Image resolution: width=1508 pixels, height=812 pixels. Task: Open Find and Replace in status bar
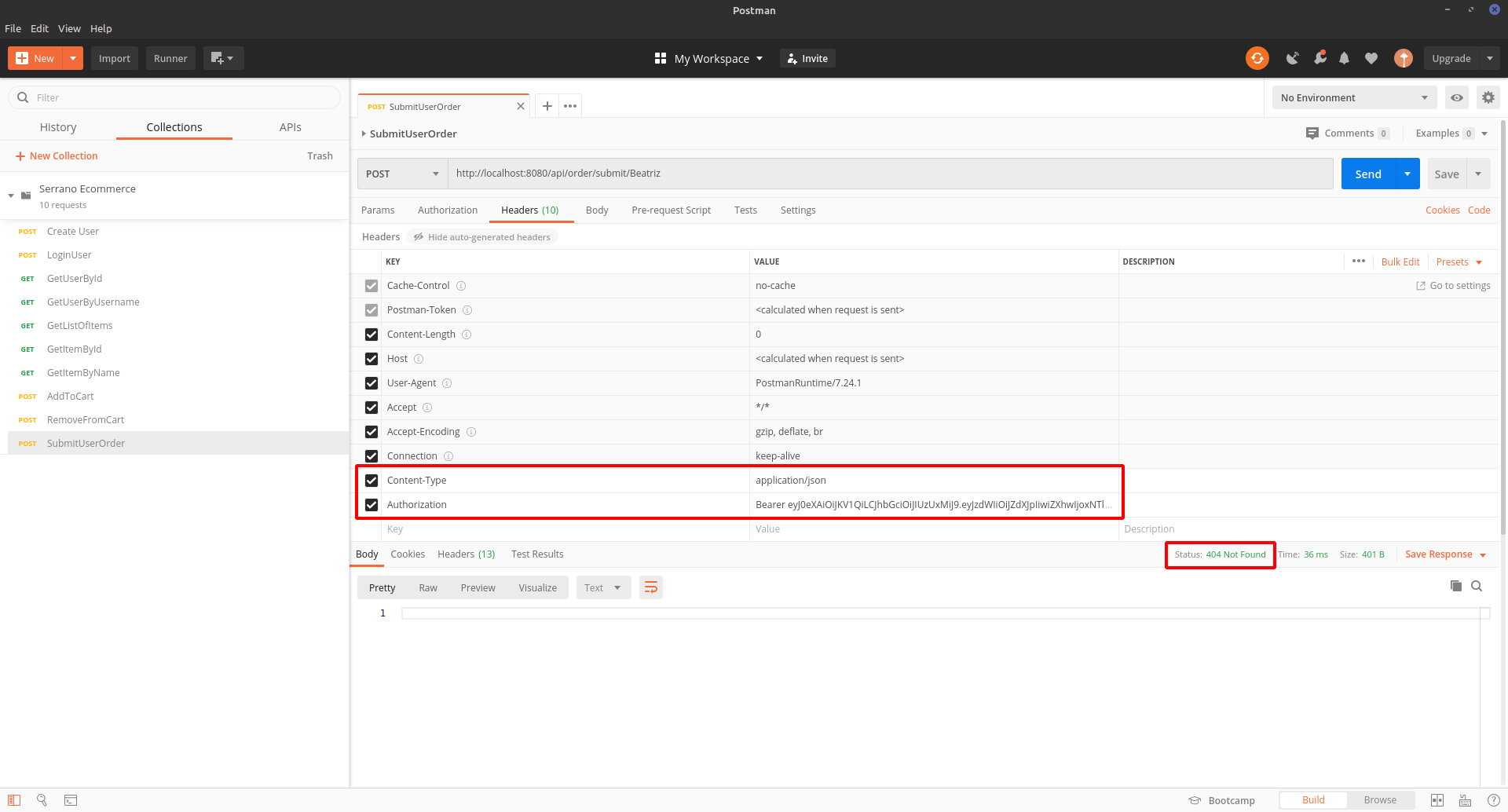click(x=42, y=800)
